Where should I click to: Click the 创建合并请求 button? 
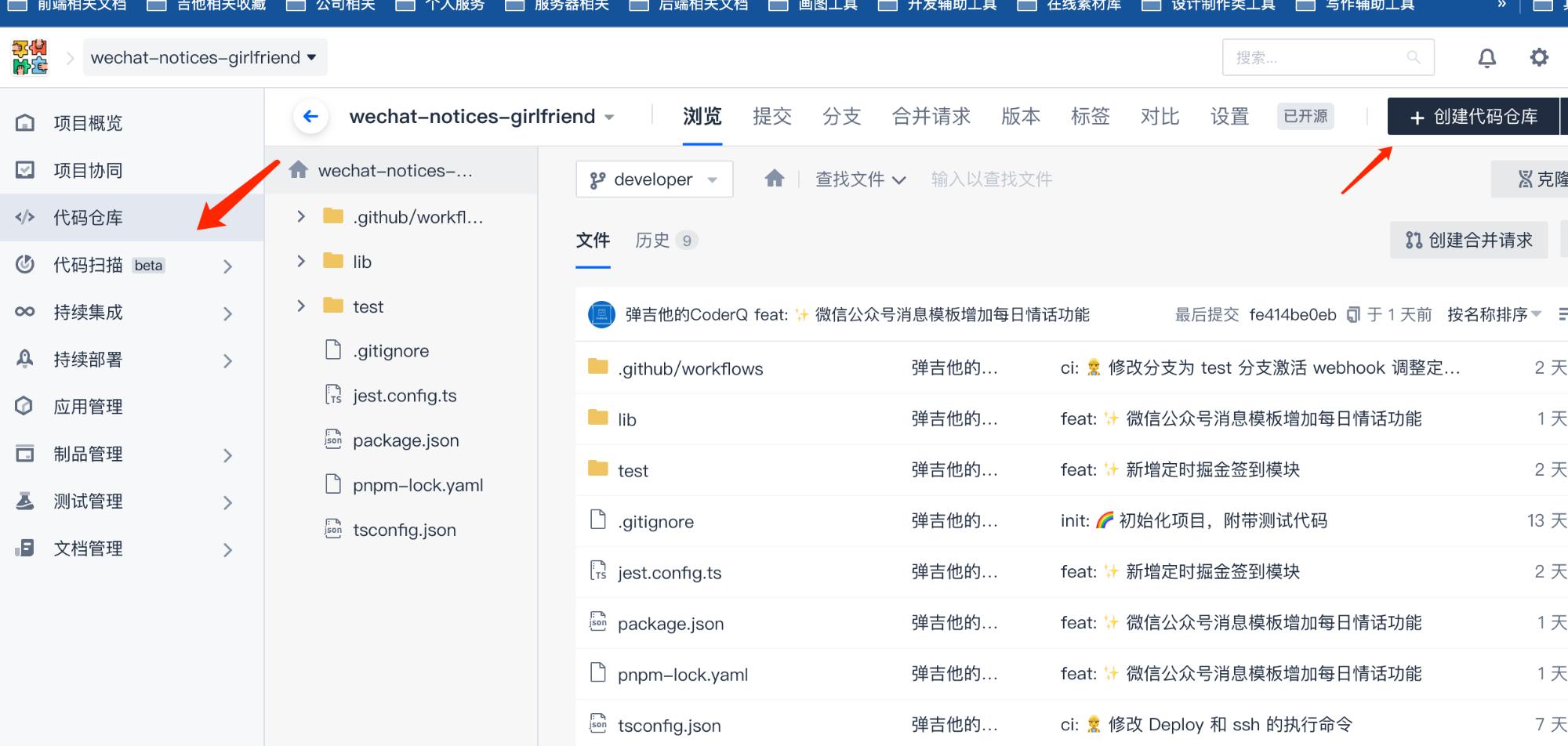point(1469,240)
